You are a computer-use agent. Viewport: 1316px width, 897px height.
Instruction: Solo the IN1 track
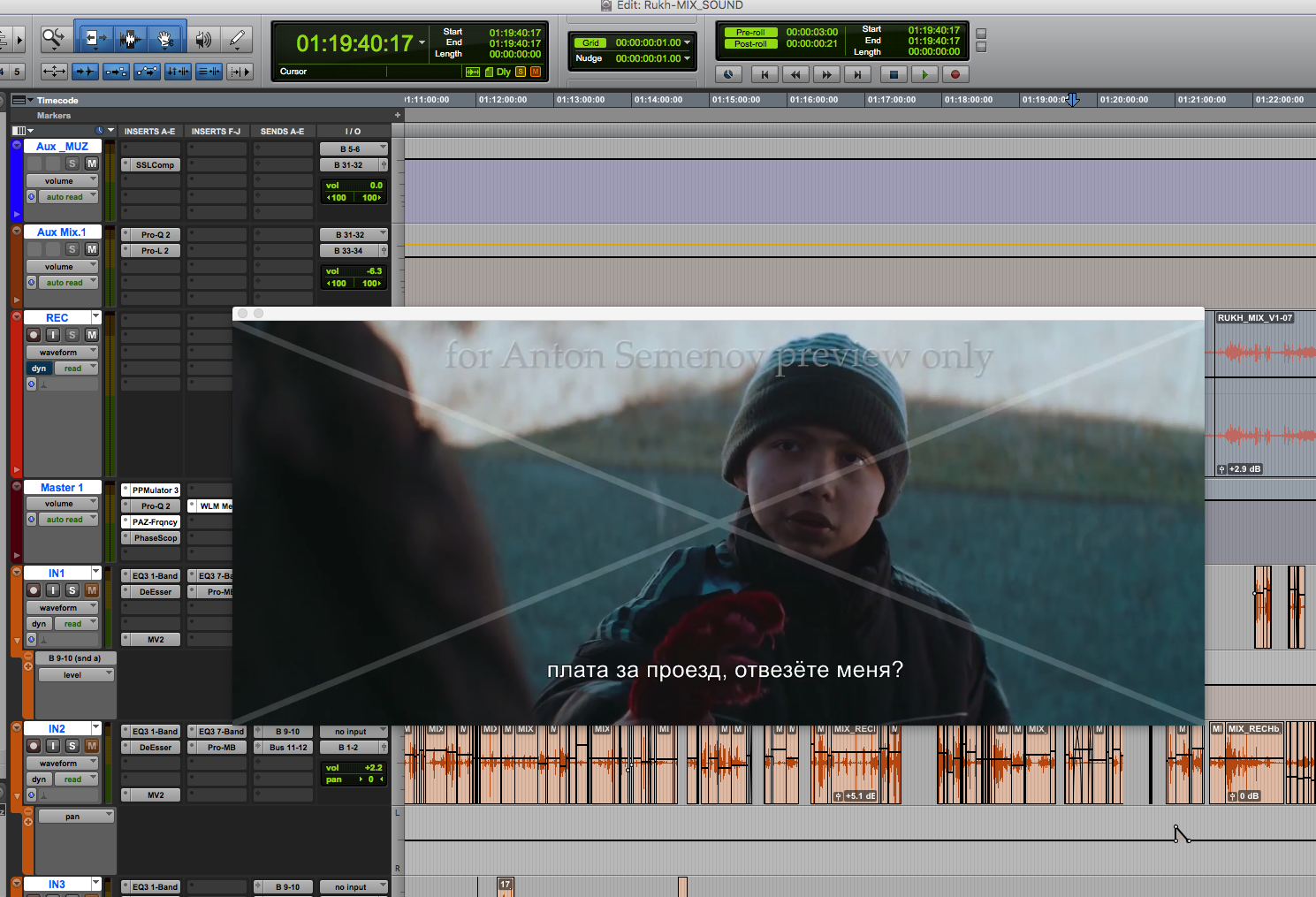(72, 590)
